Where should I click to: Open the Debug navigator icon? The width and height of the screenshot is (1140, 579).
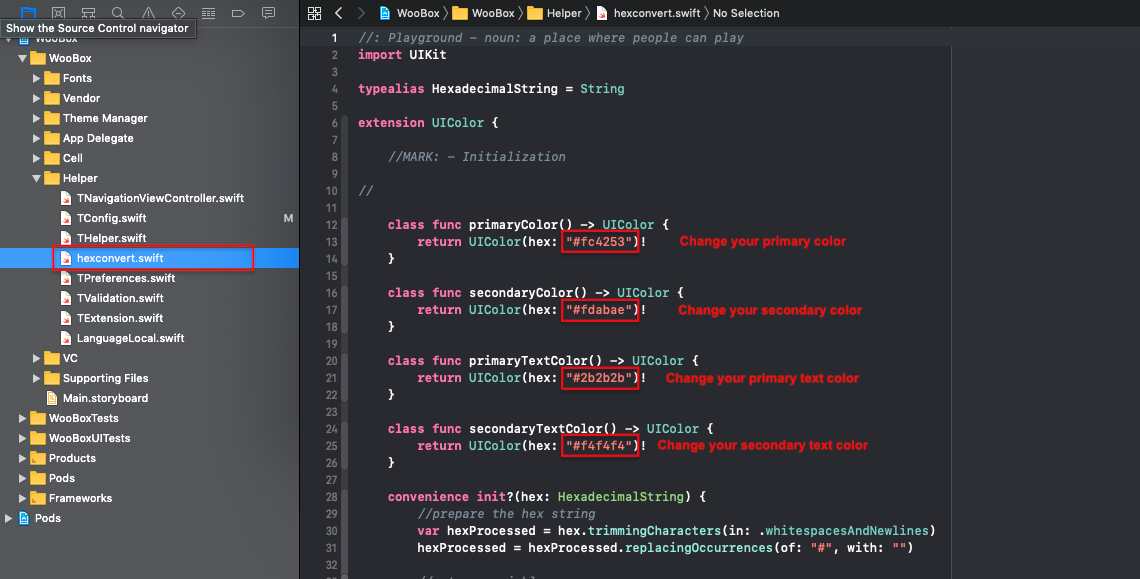point(208,12)
